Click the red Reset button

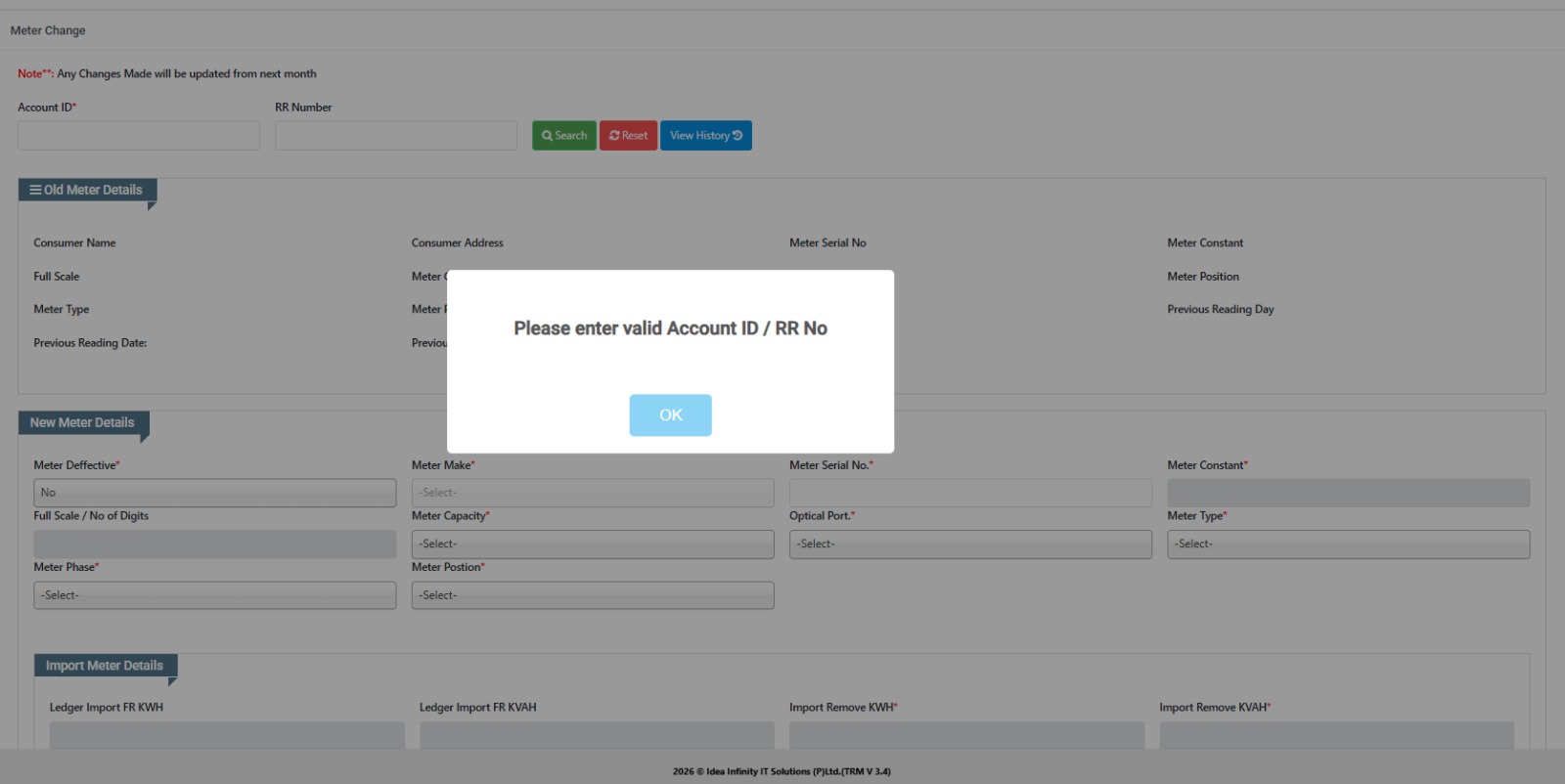[628, 136]
